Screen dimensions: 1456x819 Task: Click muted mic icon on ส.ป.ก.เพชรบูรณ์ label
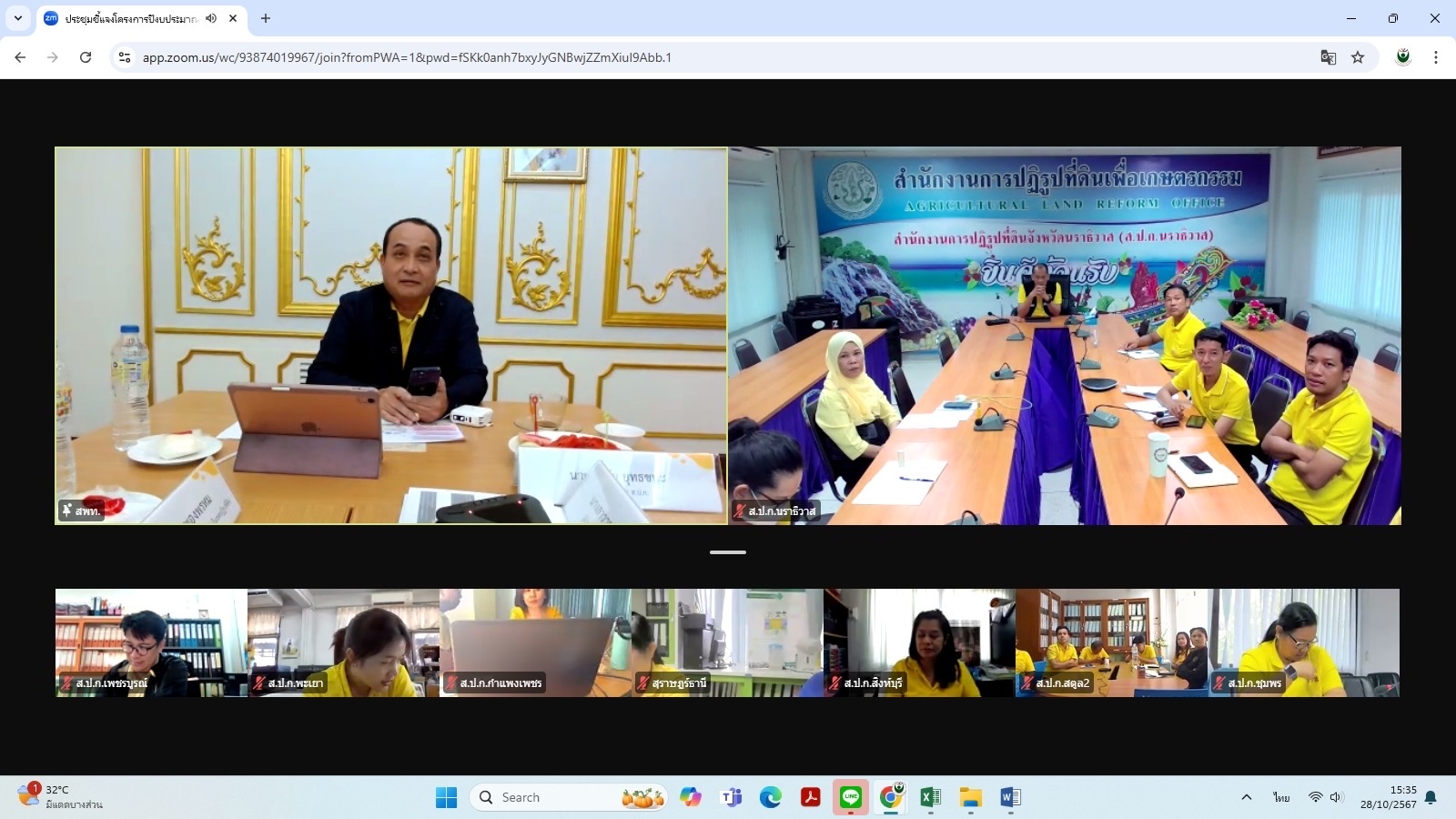67,682
